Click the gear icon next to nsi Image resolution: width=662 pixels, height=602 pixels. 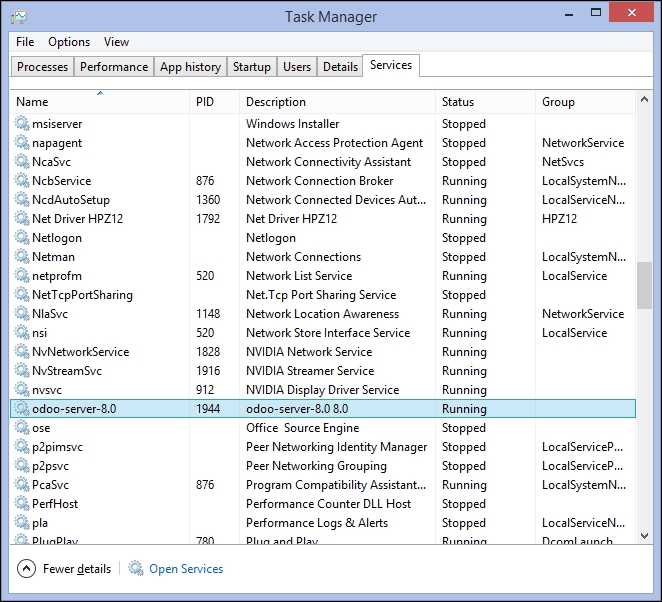[x=22, y=332]
